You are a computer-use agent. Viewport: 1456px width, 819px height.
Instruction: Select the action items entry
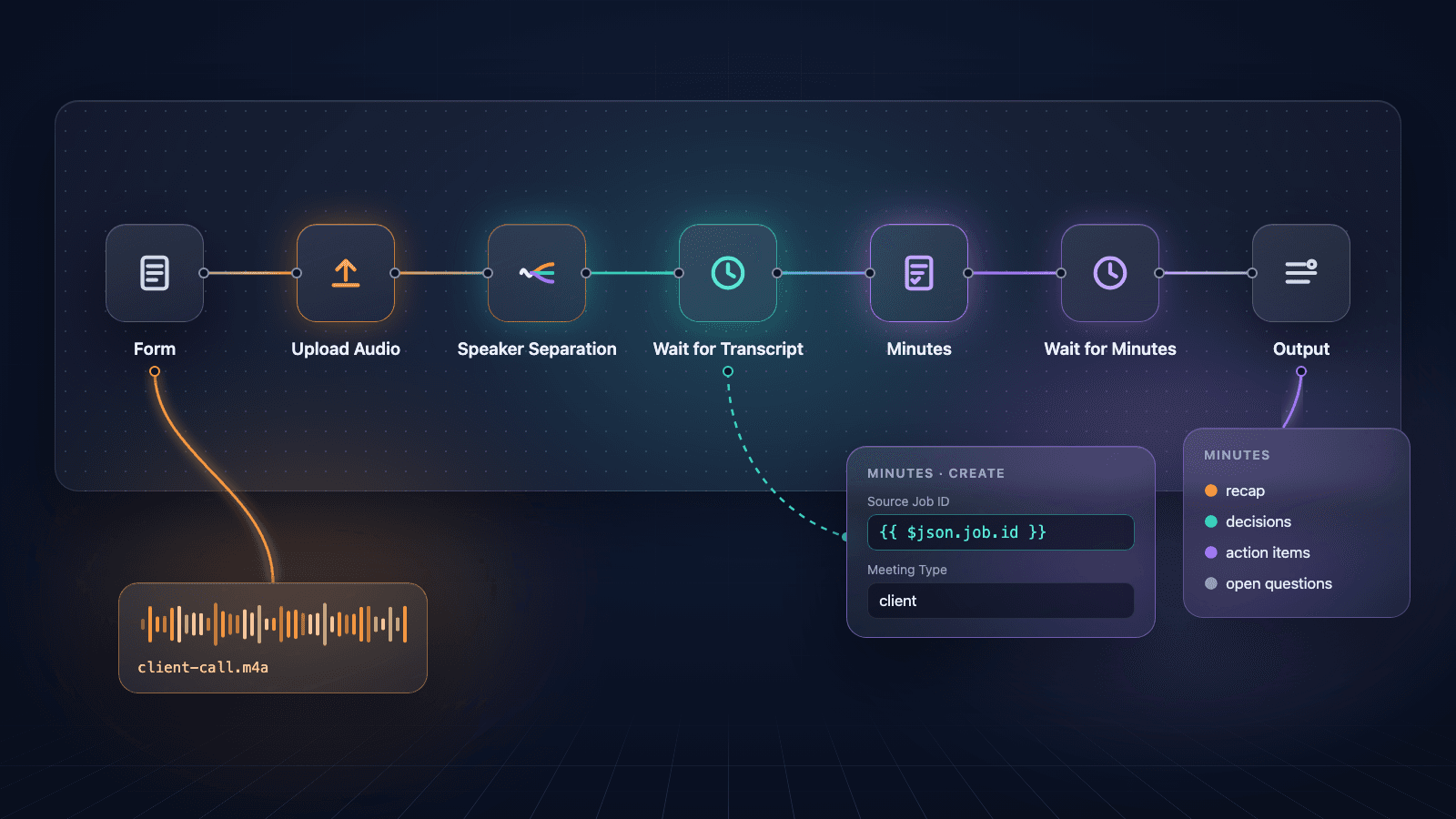1258,552
